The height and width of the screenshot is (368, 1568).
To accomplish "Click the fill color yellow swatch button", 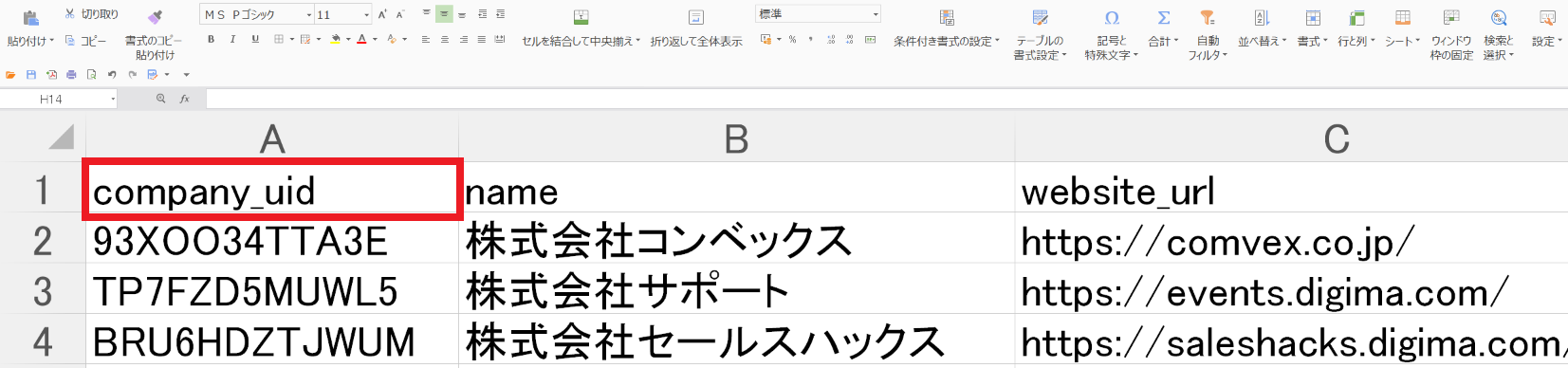I will tap(335, 40).
